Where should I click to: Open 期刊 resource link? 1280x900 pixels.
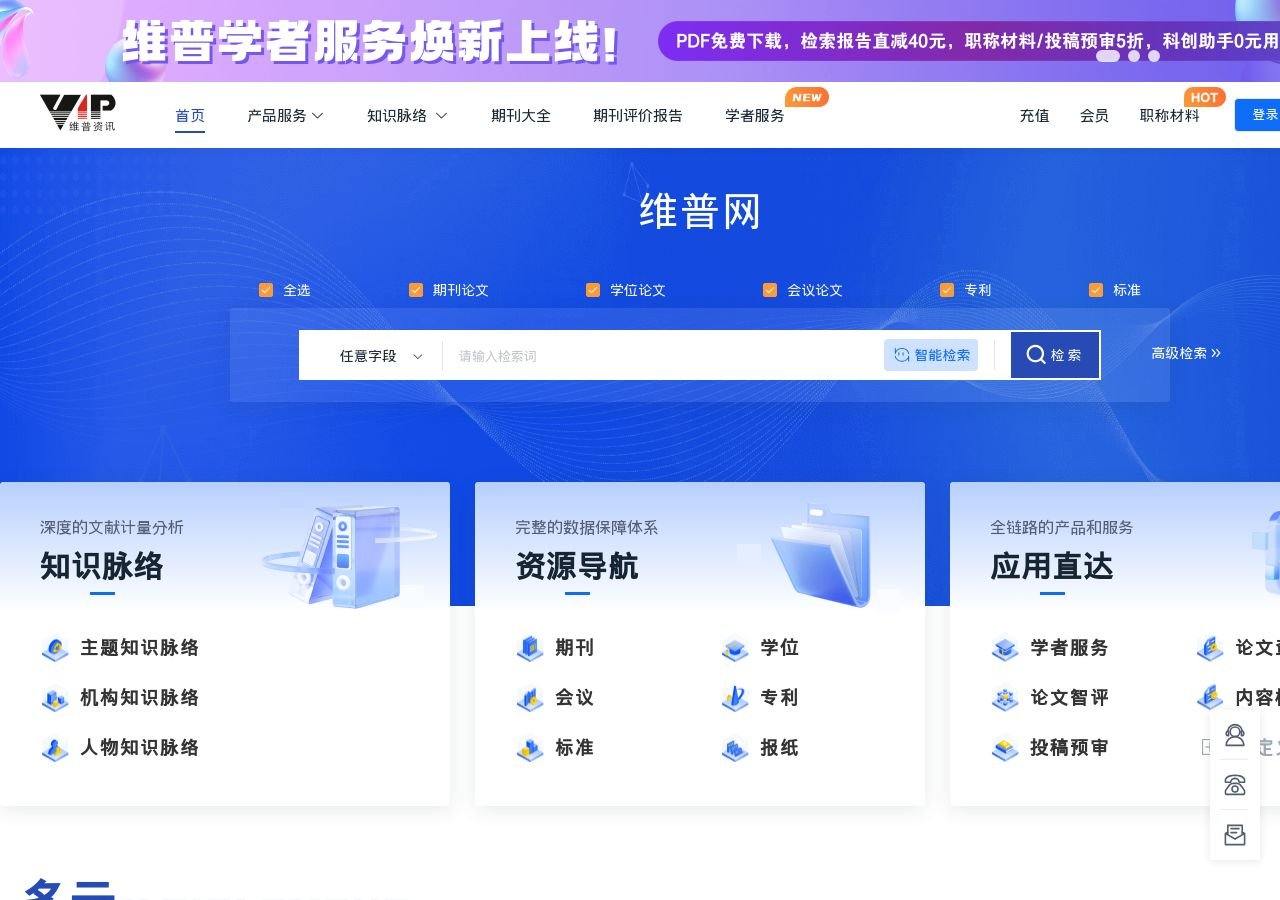click(x=575, y=648)
